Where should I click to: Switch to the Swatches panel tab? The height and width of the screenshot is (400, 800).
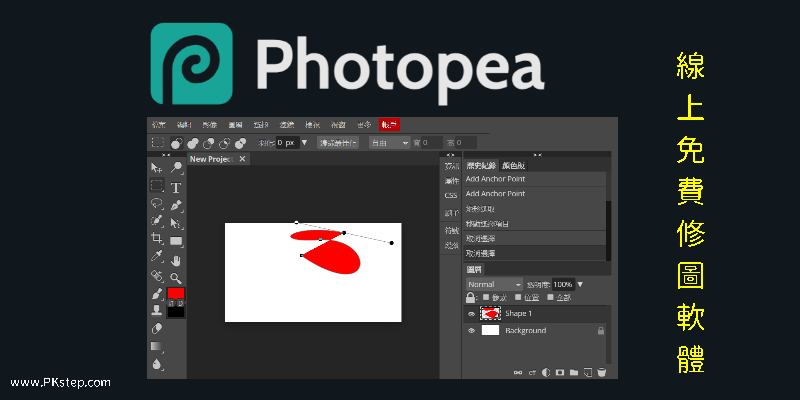pyautogui.click(x=513, y=165)
